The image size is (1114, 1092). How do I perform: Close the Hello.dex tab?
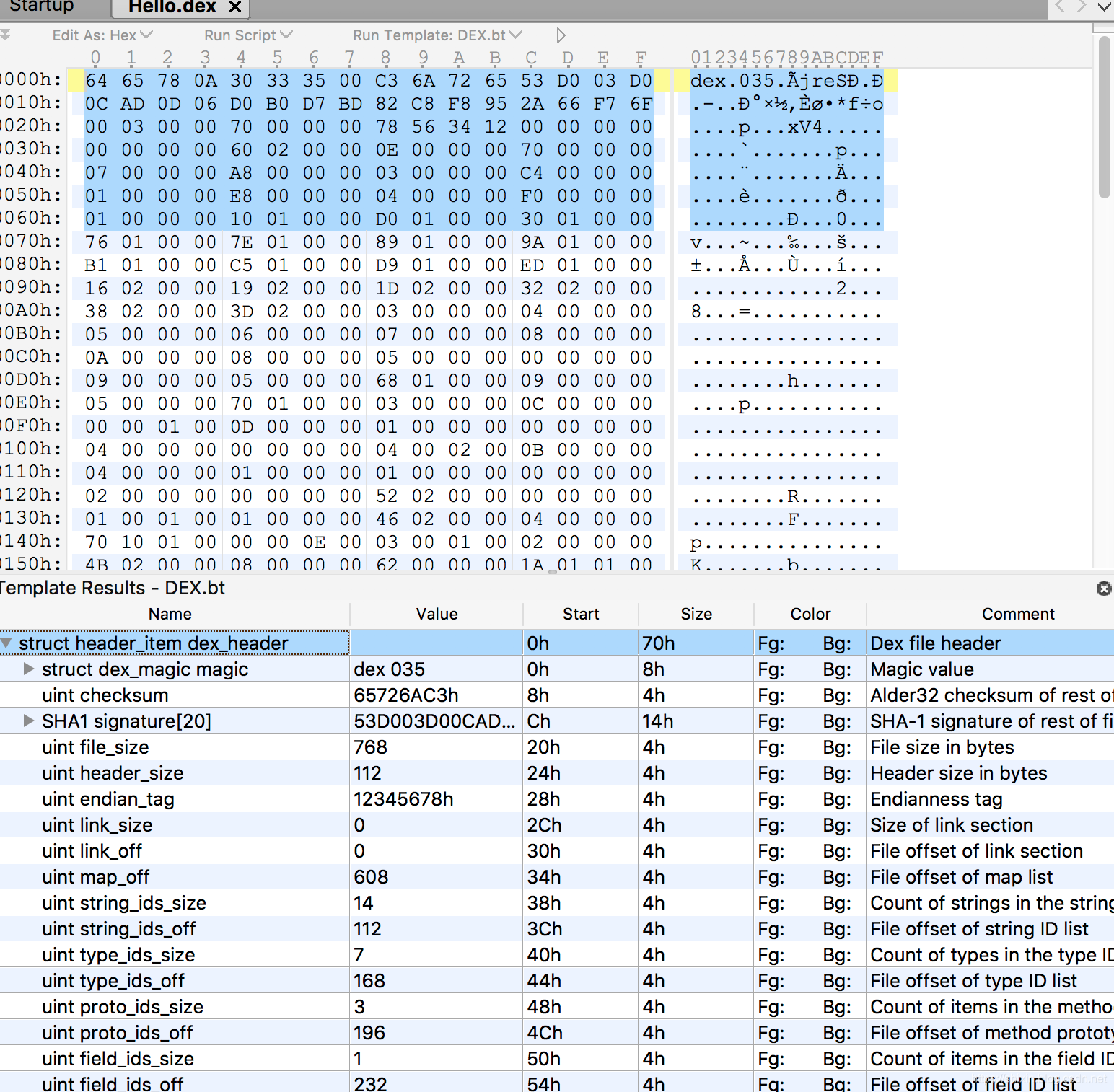pyautogui.click(x=234, y=7)
